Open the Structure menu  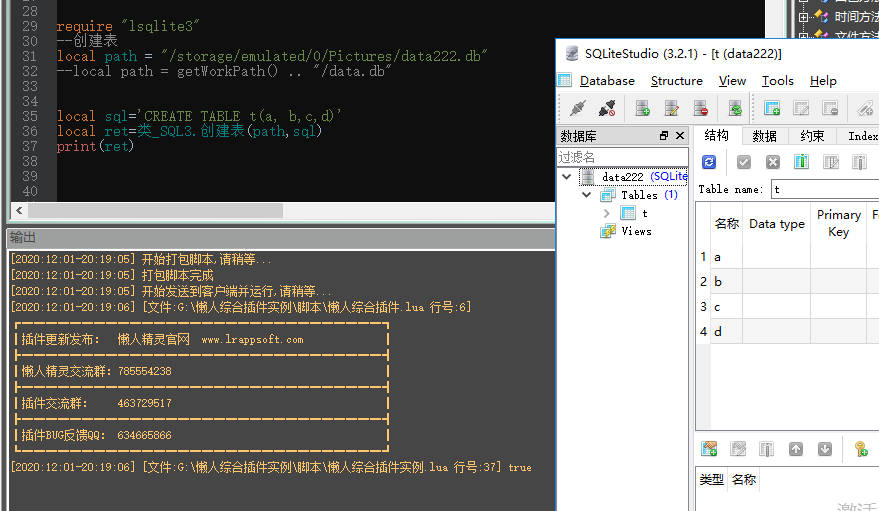tap(677, 81)
